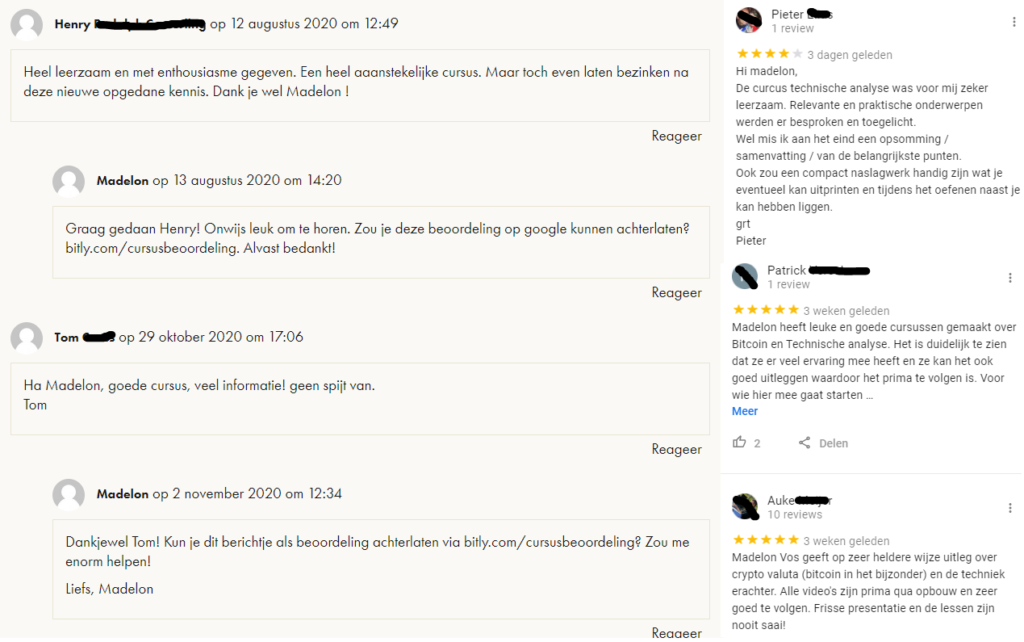Open three-dot menu on Auke's review
This screenshot has height=642, width=1024.
[1015, 507]
